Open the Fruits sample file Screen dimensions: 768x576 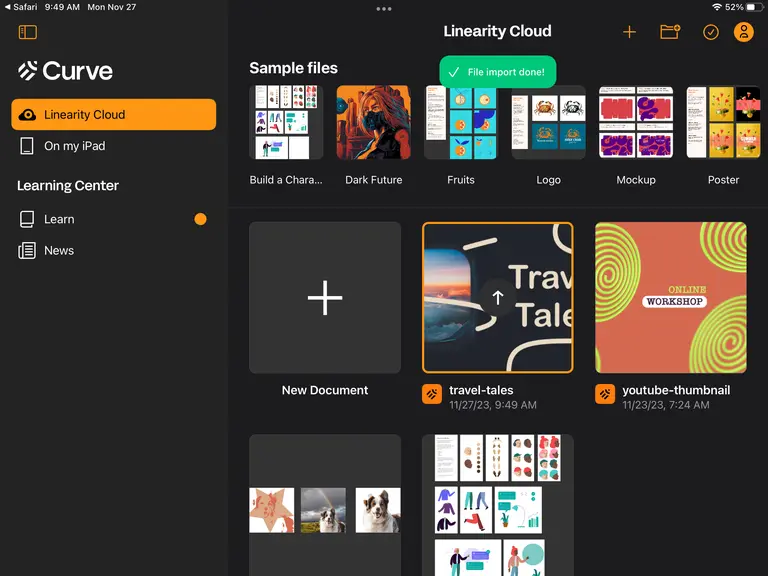click(461, 122)
